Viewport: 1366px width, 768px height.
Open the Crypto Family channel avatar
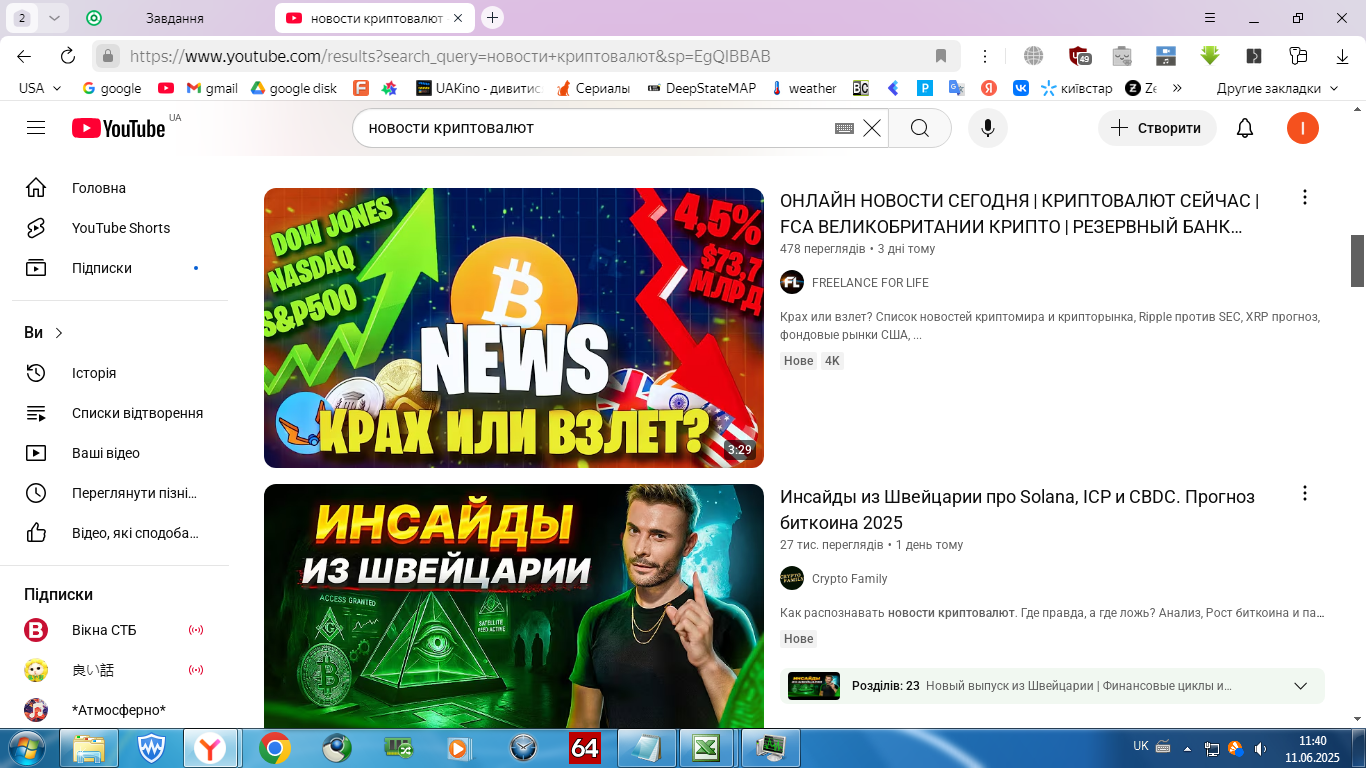click(792, 578)
